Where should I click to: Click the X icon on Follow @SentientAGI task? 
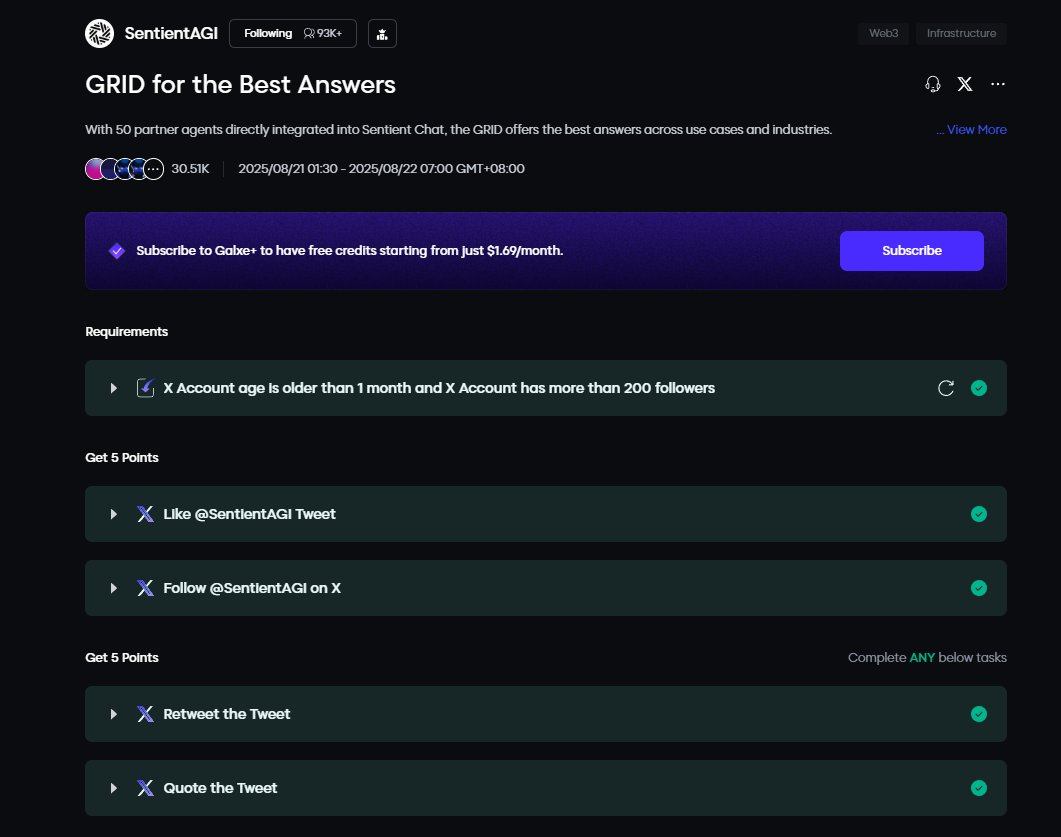[x=145, y=588]
